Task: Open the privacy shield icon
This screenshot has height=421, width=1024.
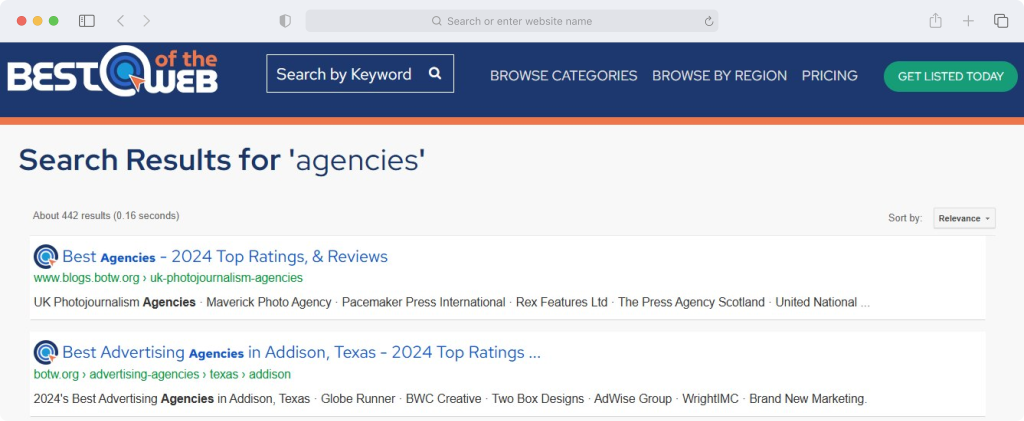Action: (285, 21)
